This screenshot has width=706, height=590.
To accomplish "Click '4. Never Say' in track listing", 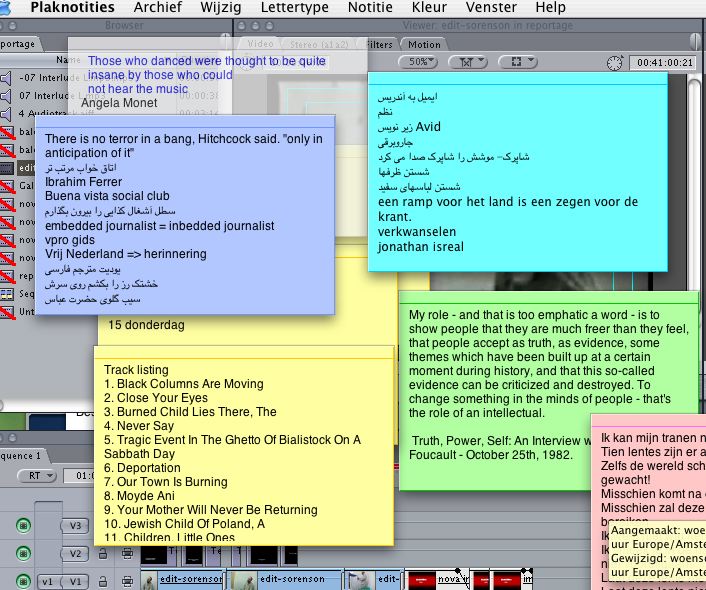I will pyautogui.click(x=139, y=426).
